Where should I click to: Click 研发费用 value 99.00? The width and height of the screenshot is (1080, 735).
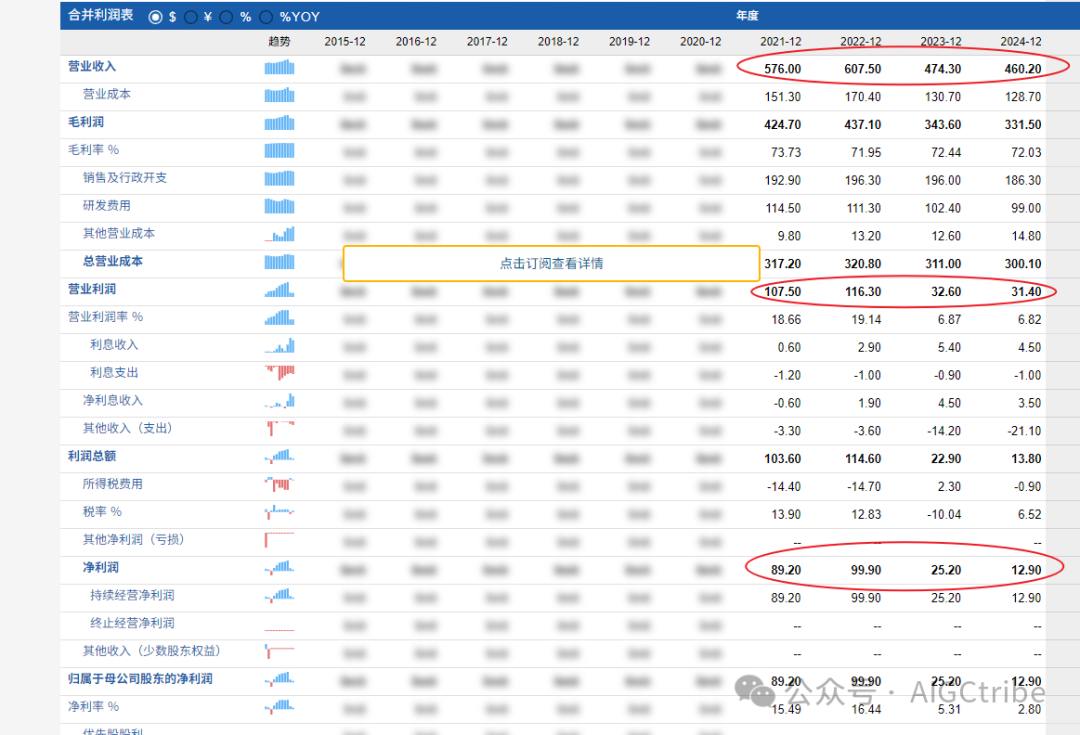[x=1026, y=208]
